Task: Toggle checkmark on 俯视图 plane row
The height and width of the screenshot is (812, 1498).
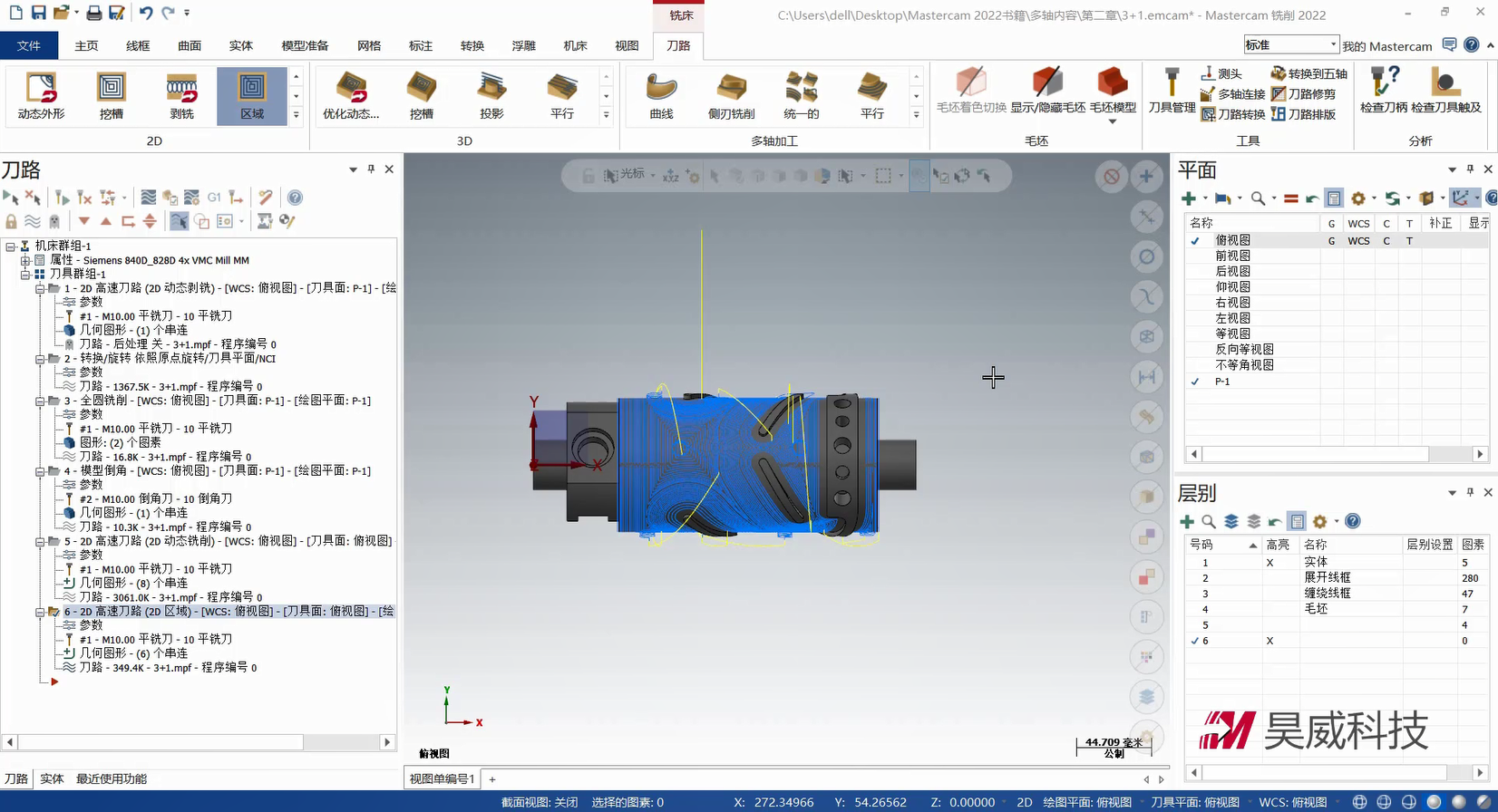Action: [x=1195, y=241]
